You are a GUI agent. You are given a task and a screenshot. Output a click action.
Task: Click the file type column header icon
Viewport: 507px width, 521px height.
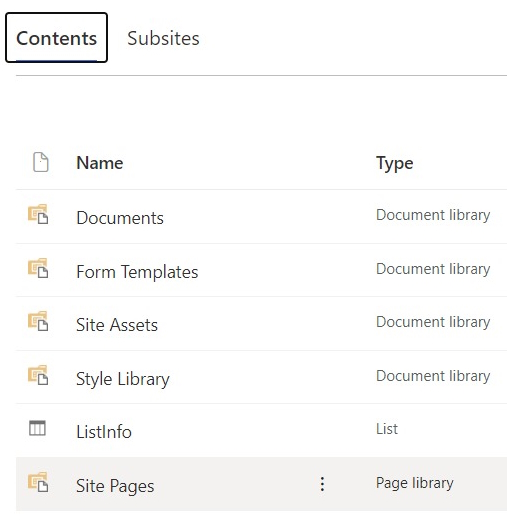(x=41, y=162)
